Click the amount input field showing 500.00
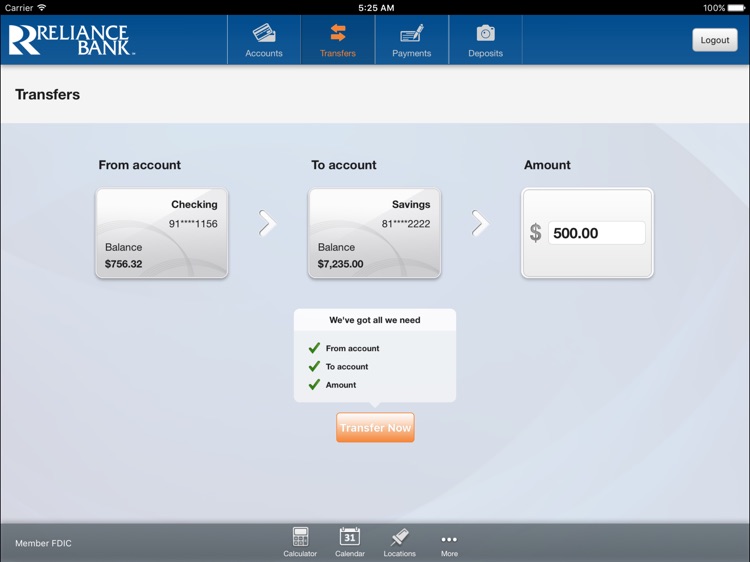Screen dimensions: 750x562 point(596,233)
